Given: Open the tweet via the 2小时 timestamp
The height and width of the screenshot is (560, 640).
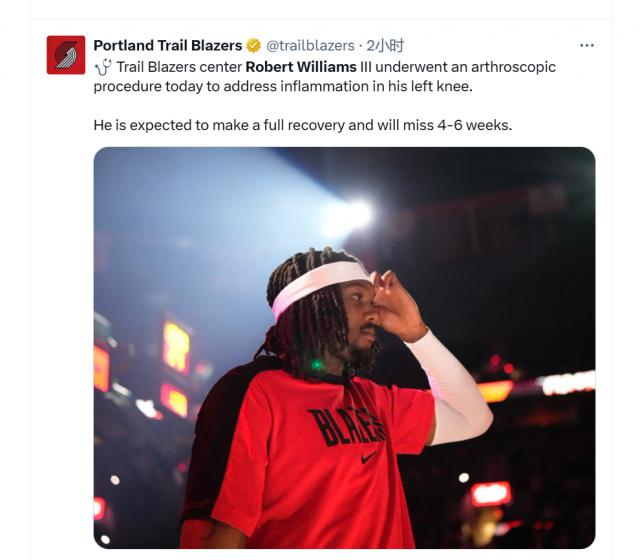Looking at the screenshot, I should point(385,45).
